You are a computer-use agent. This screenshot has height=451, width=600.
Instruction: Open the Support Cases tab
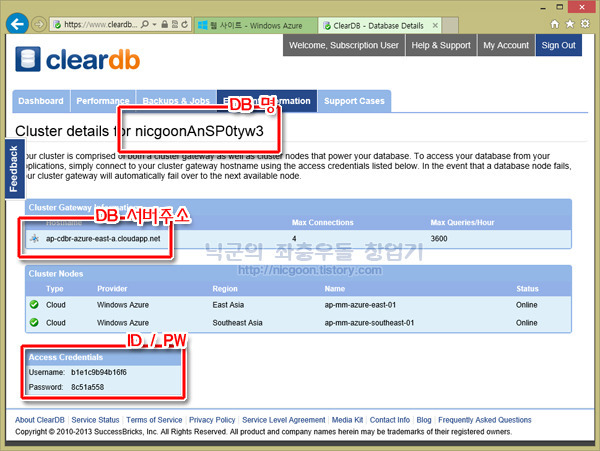(354, 101)
